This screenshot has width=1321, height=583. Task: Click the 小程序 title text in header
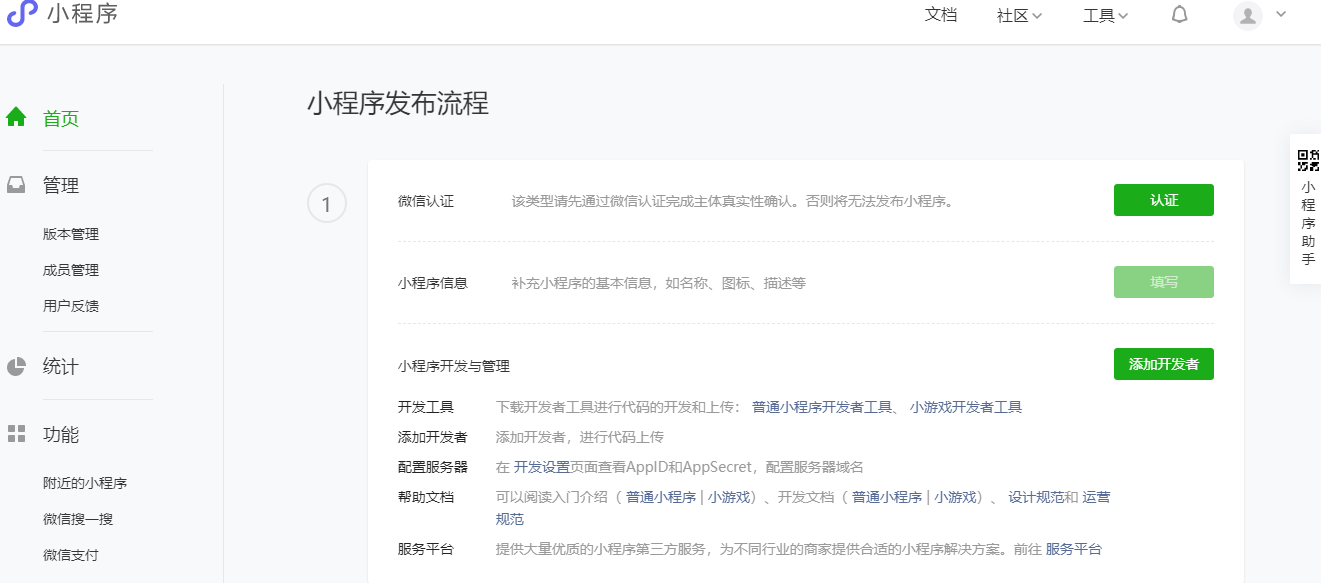pyautogui.click(x=82, y=14)
